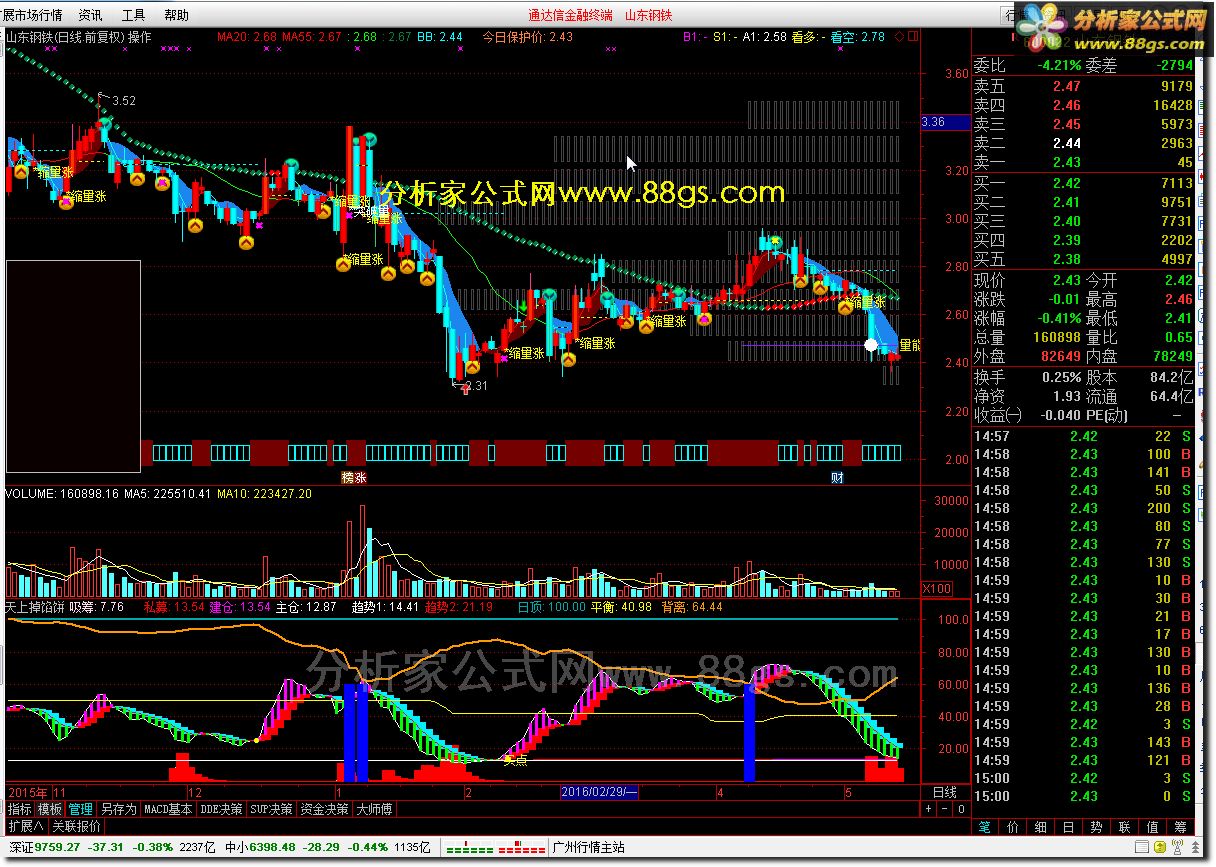Click the 财 marker below the chart
Image resolution: width=1216 pixels, height=867 pixels.
(838, 477)
